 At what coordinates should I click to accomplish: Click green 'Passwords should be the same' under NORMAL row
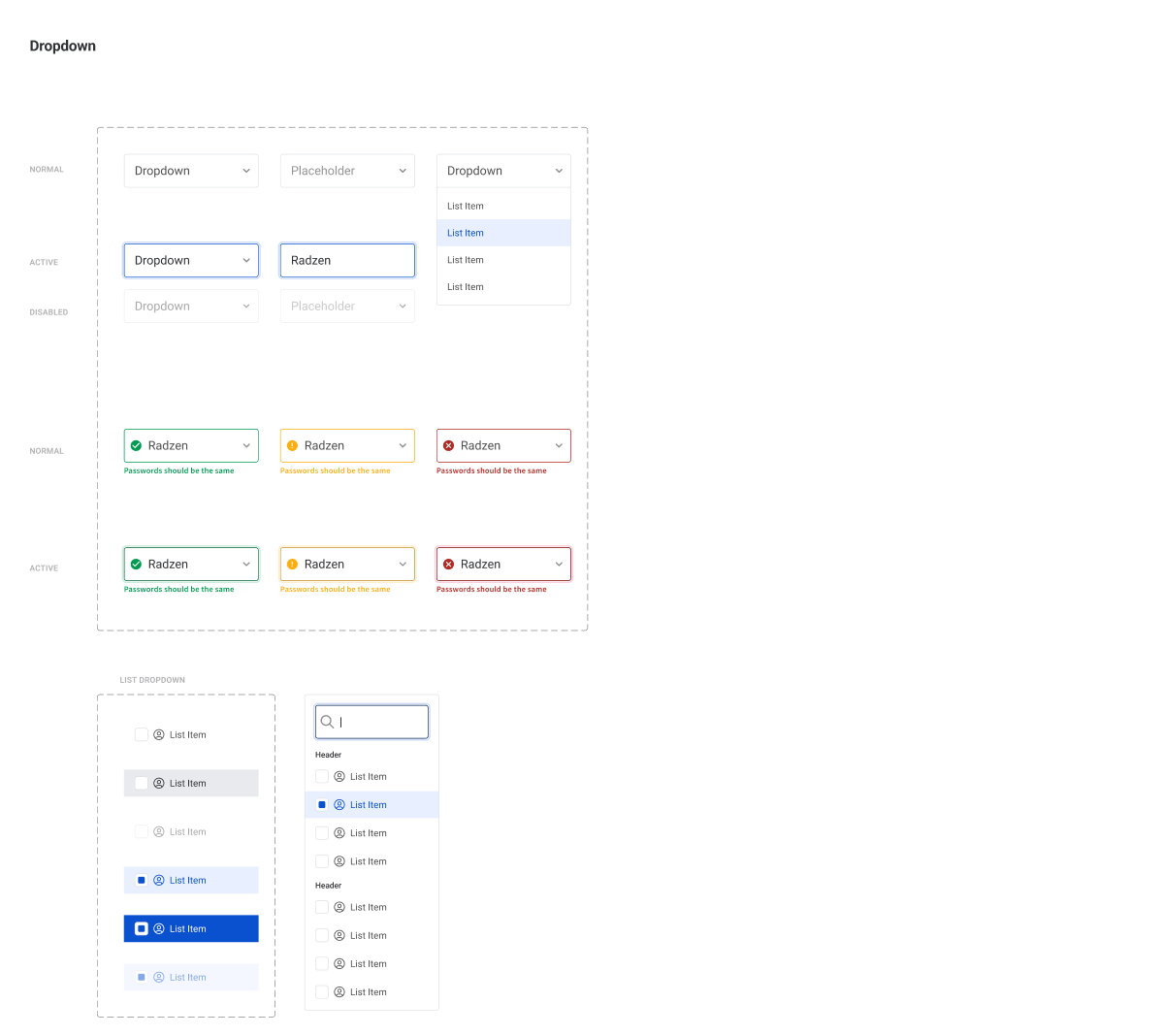point(178,470)
